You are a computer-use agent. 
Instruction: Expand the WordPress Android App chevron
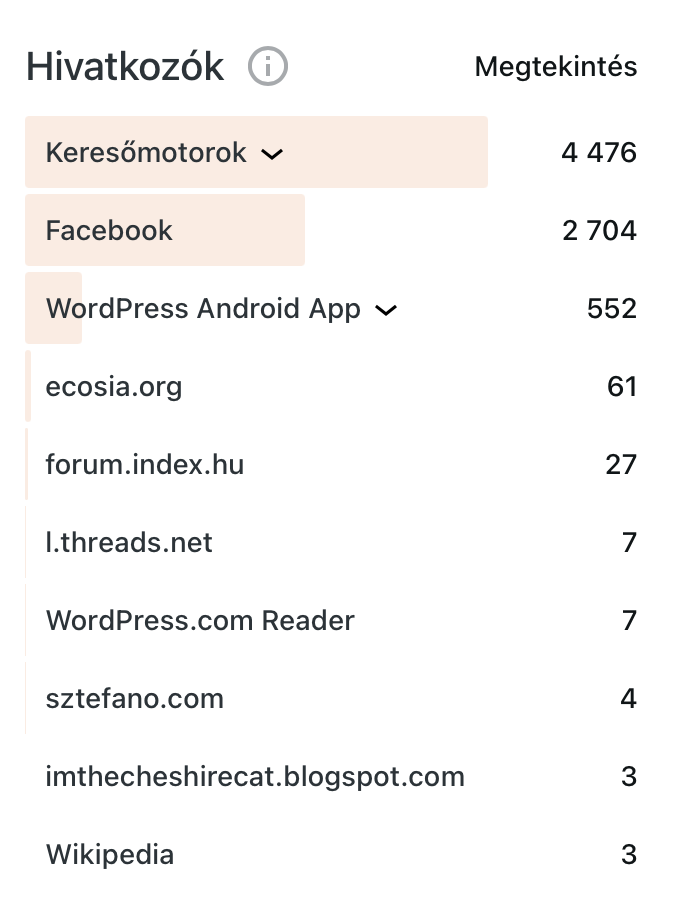tap(386, 310)
